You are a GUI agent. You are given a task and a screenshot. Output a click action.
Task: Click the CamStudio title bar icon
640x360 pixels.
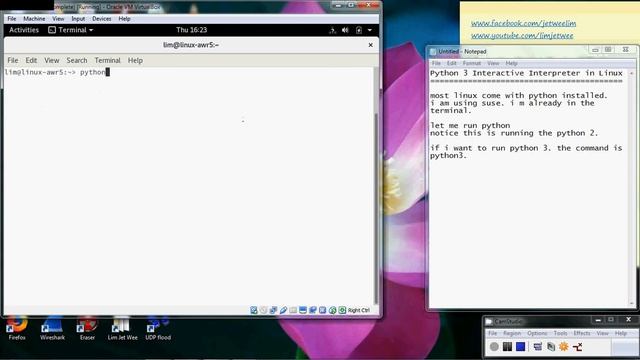point(489,322)
